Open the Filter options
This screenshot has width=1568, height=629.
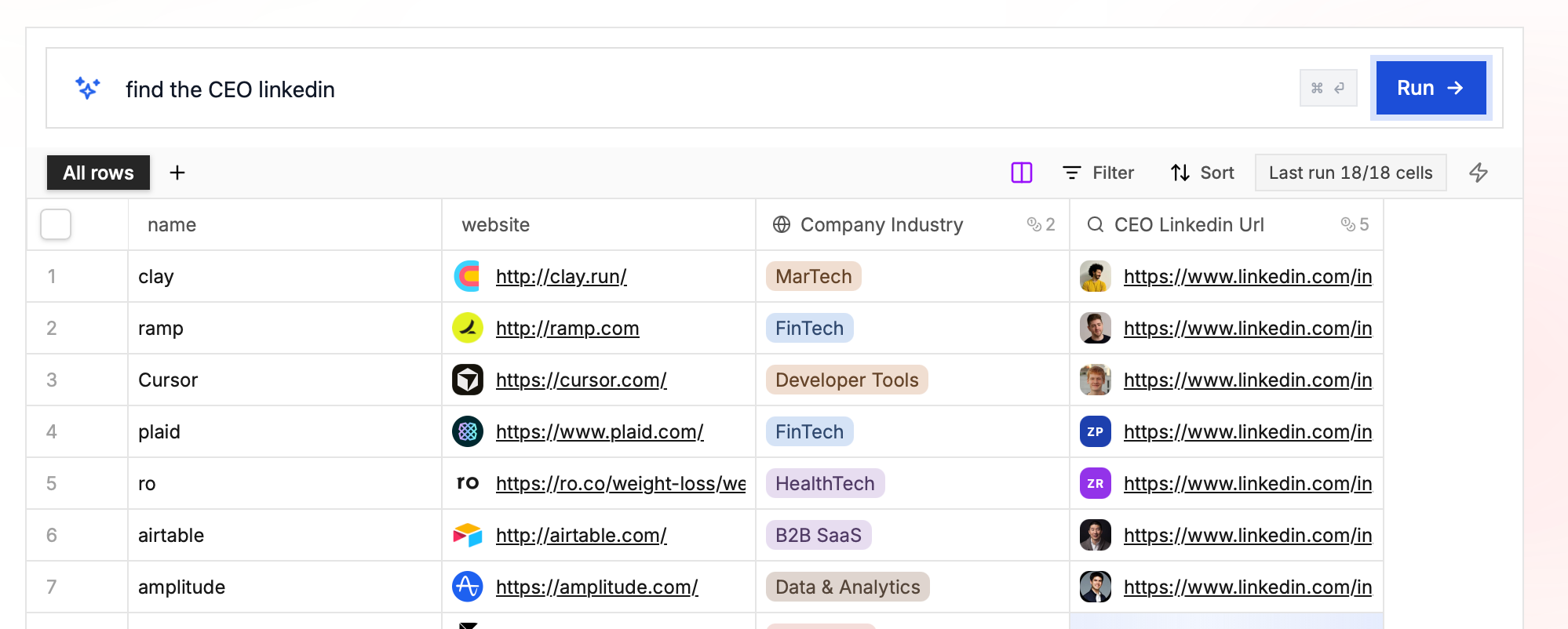coord(1098,173)
